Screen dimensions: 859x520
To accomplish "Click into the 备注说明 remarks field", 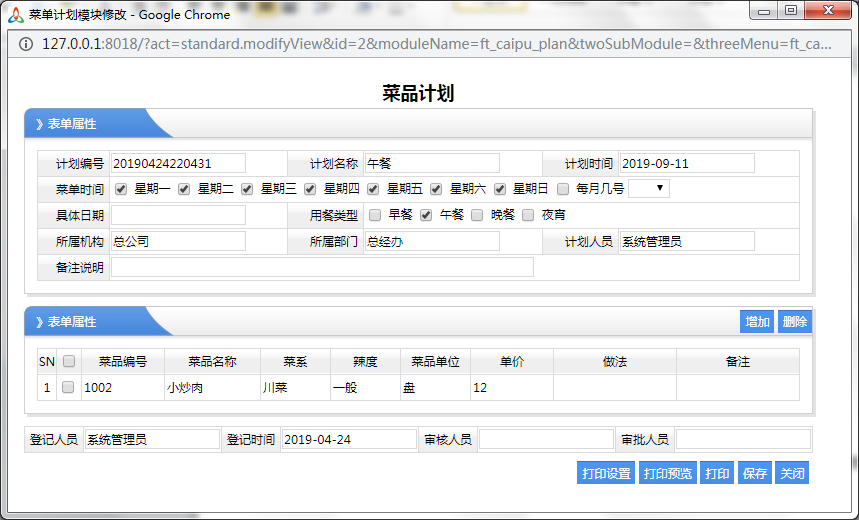I will point(322,267).
